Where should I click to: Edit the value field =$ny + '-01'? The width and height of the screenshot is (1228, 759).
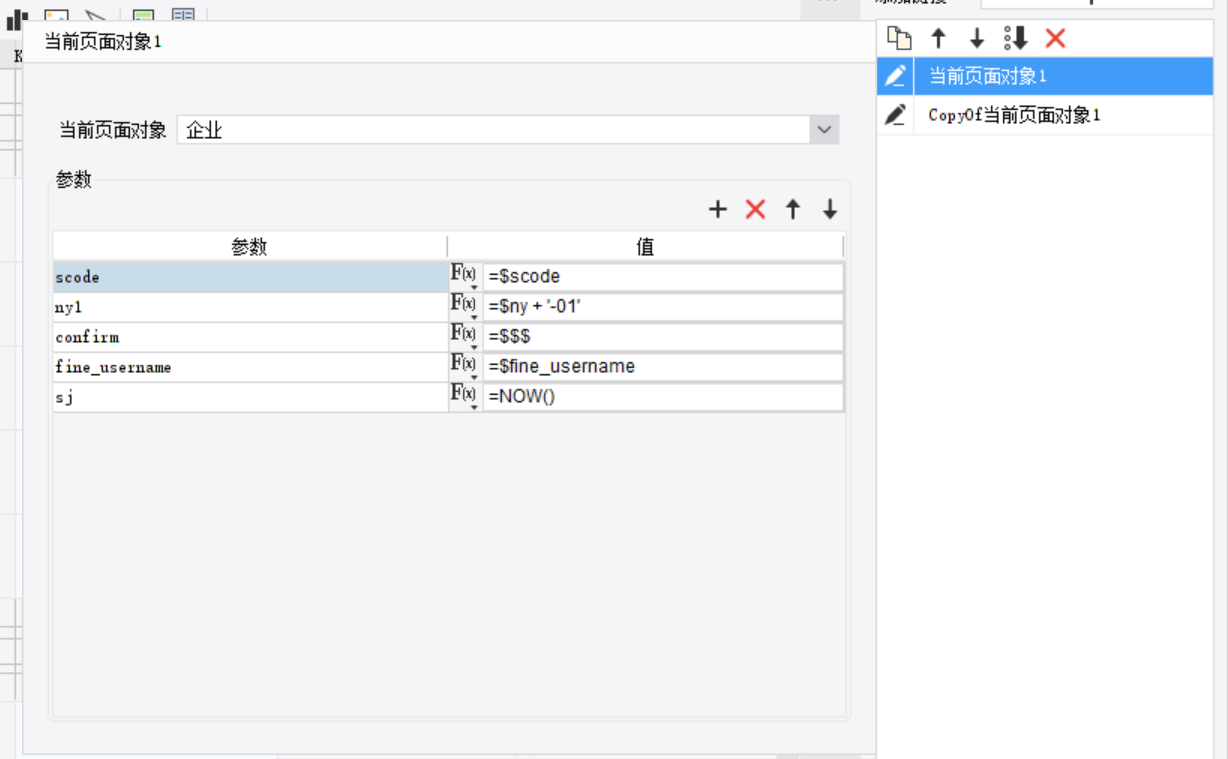click(x=663, y=307)
